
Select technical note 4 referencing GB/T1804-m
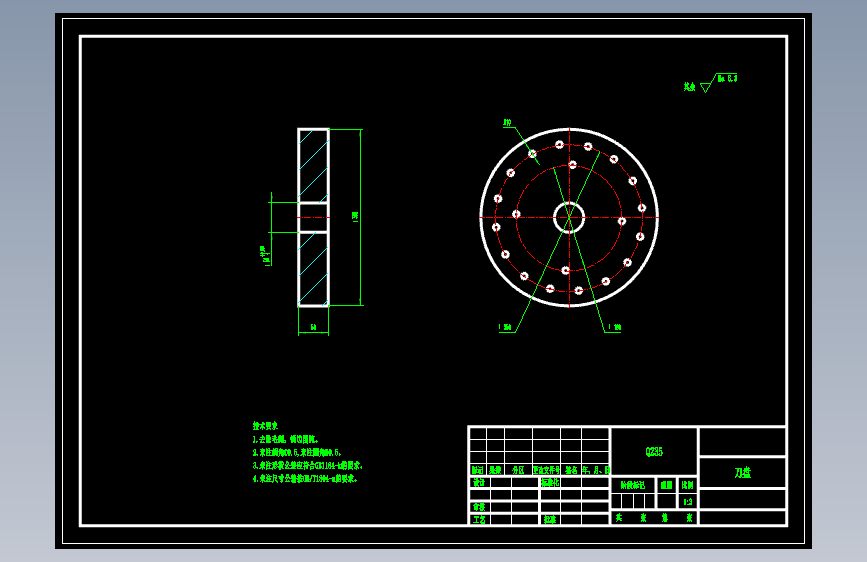pos(305,479)
